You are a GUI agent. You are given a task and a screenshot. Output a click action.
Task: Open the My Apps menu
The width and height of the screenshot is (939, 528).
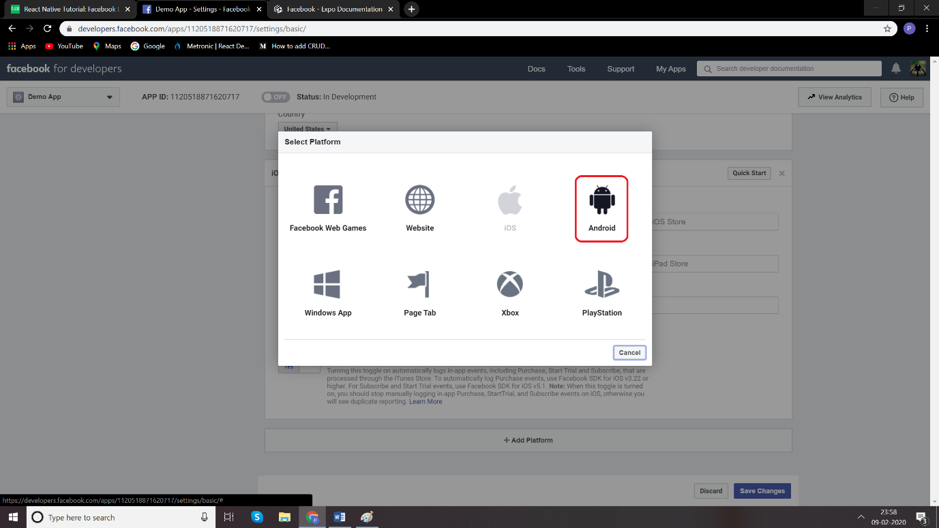click(671, 69)
